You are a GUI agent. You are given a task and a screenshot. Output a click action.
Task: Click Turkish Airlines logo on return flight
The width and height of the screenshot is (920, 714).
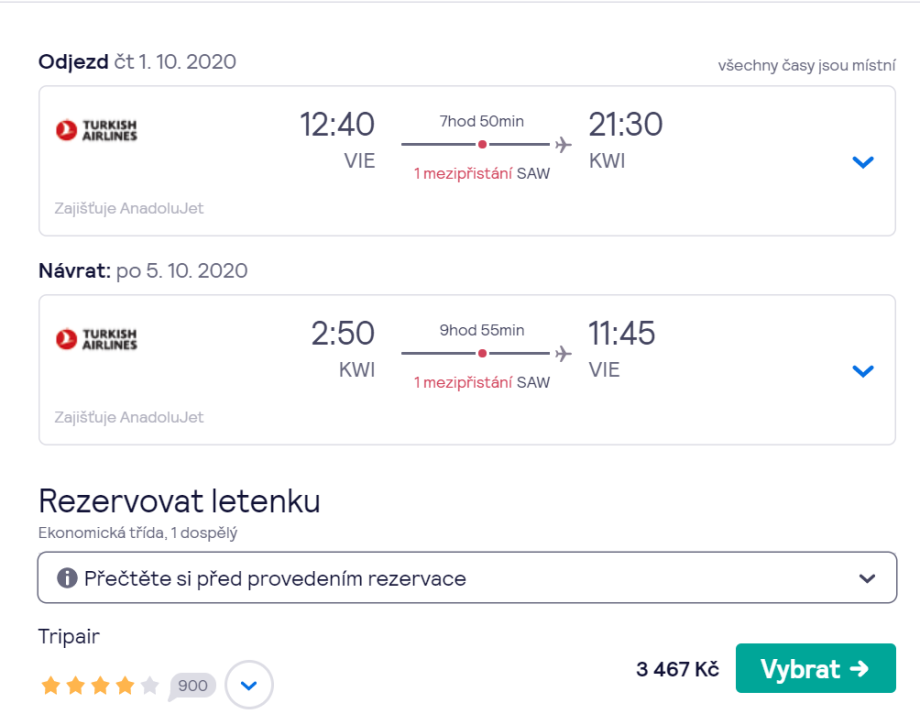pyautogui.click(x=97, y=339)
